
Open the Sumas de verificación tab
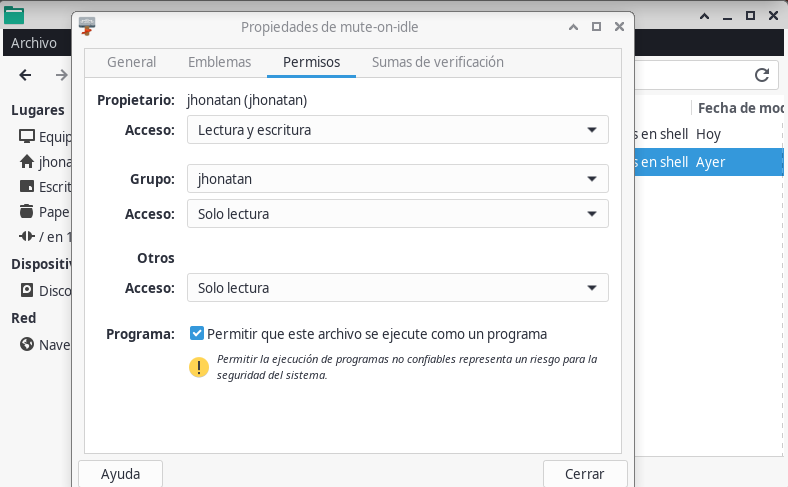(438, 62)
